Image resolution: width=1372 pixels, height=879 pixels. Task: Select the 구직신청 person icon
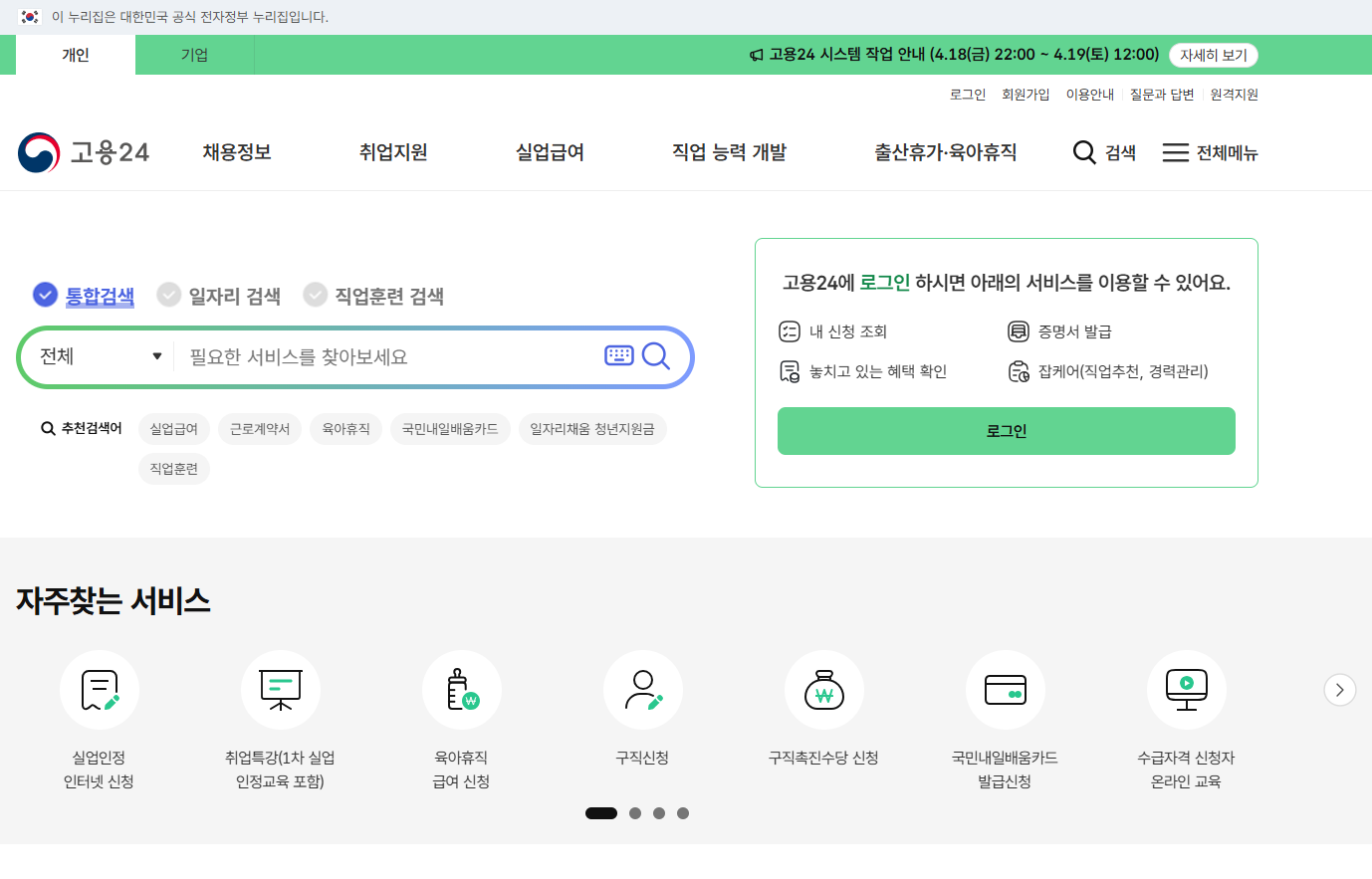click(642, 689)
